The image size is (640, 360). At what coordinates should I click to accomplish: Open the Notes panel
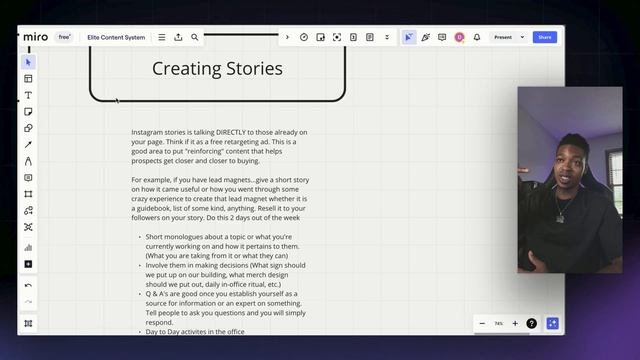[x=369, y=37]
